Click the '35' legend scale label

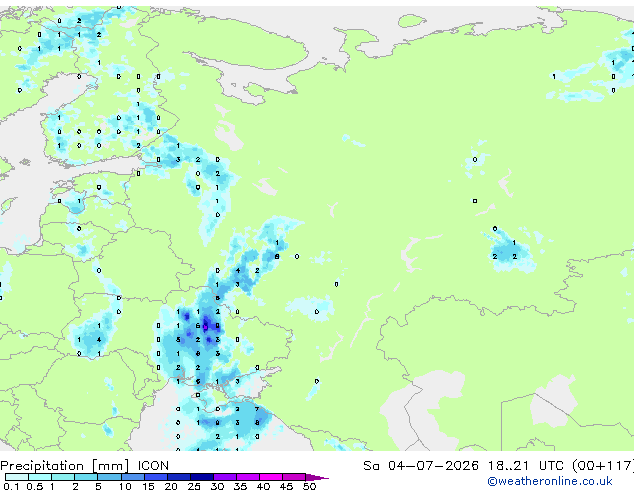(x=240, y=486)
